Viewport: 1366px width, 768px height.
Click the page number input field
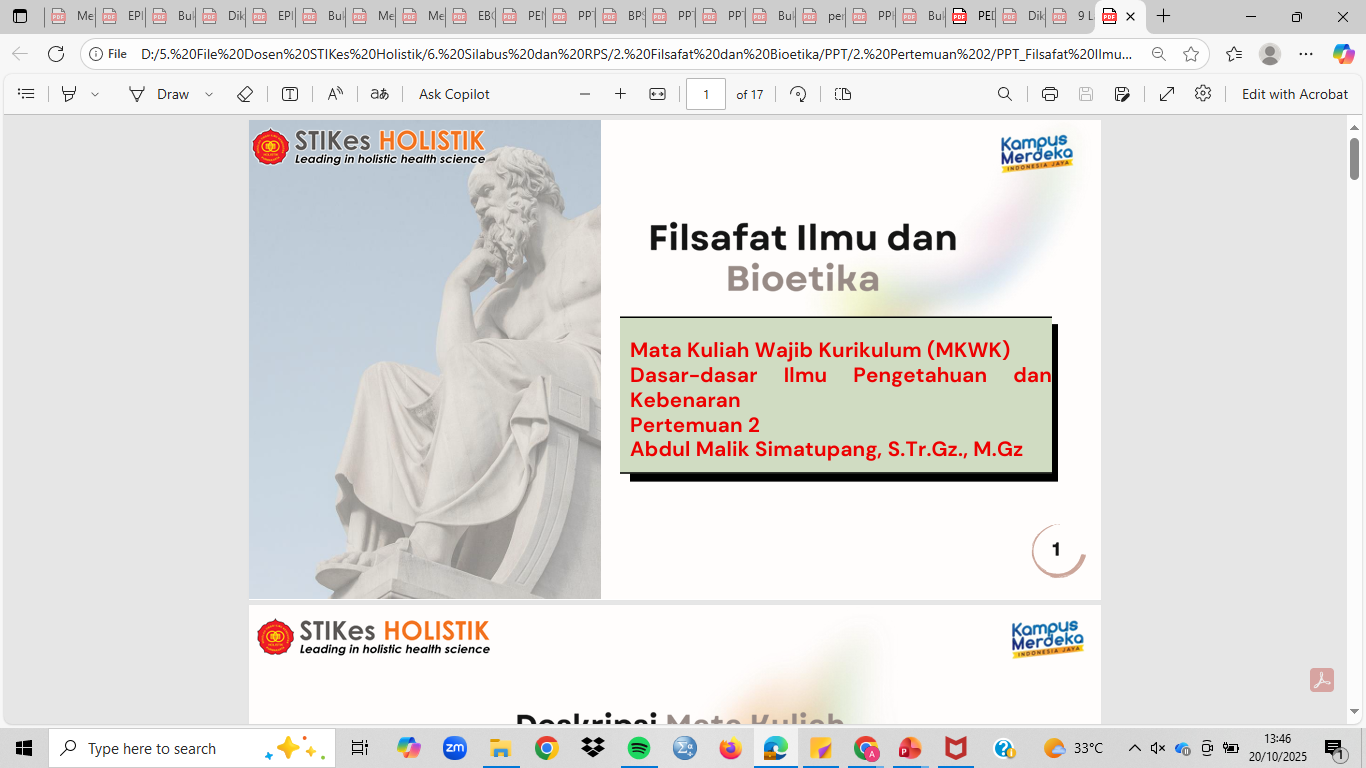tap(706, 94)
